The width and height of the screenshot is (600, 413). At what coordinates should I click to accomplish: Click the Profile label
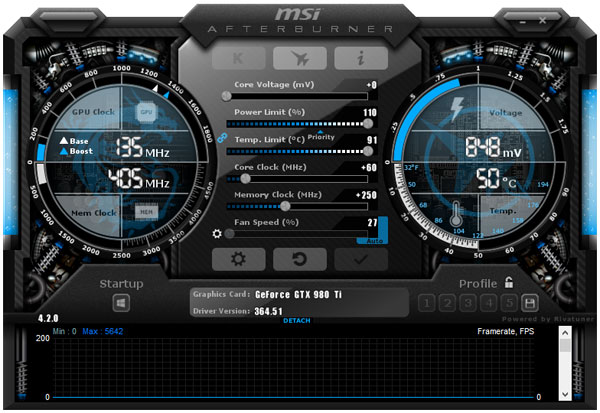click(x=478, y=284)
